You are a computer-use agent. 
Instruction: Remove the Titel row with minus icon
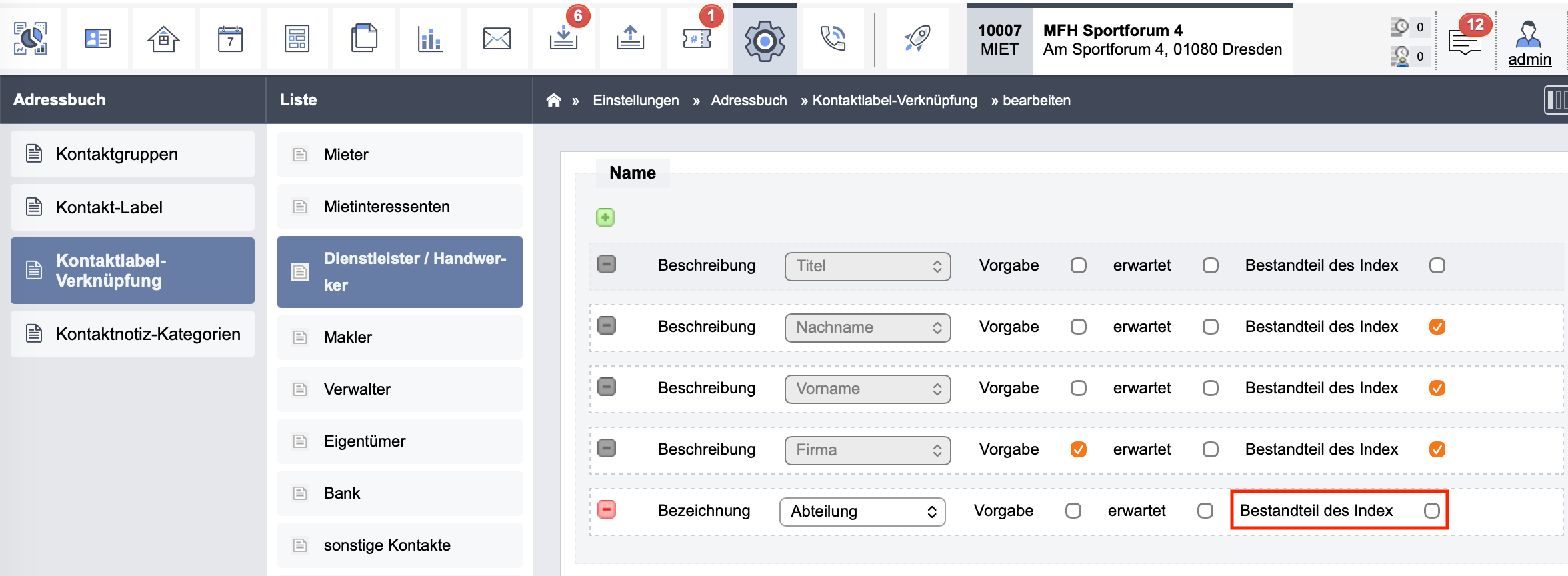tap(607, 264)
